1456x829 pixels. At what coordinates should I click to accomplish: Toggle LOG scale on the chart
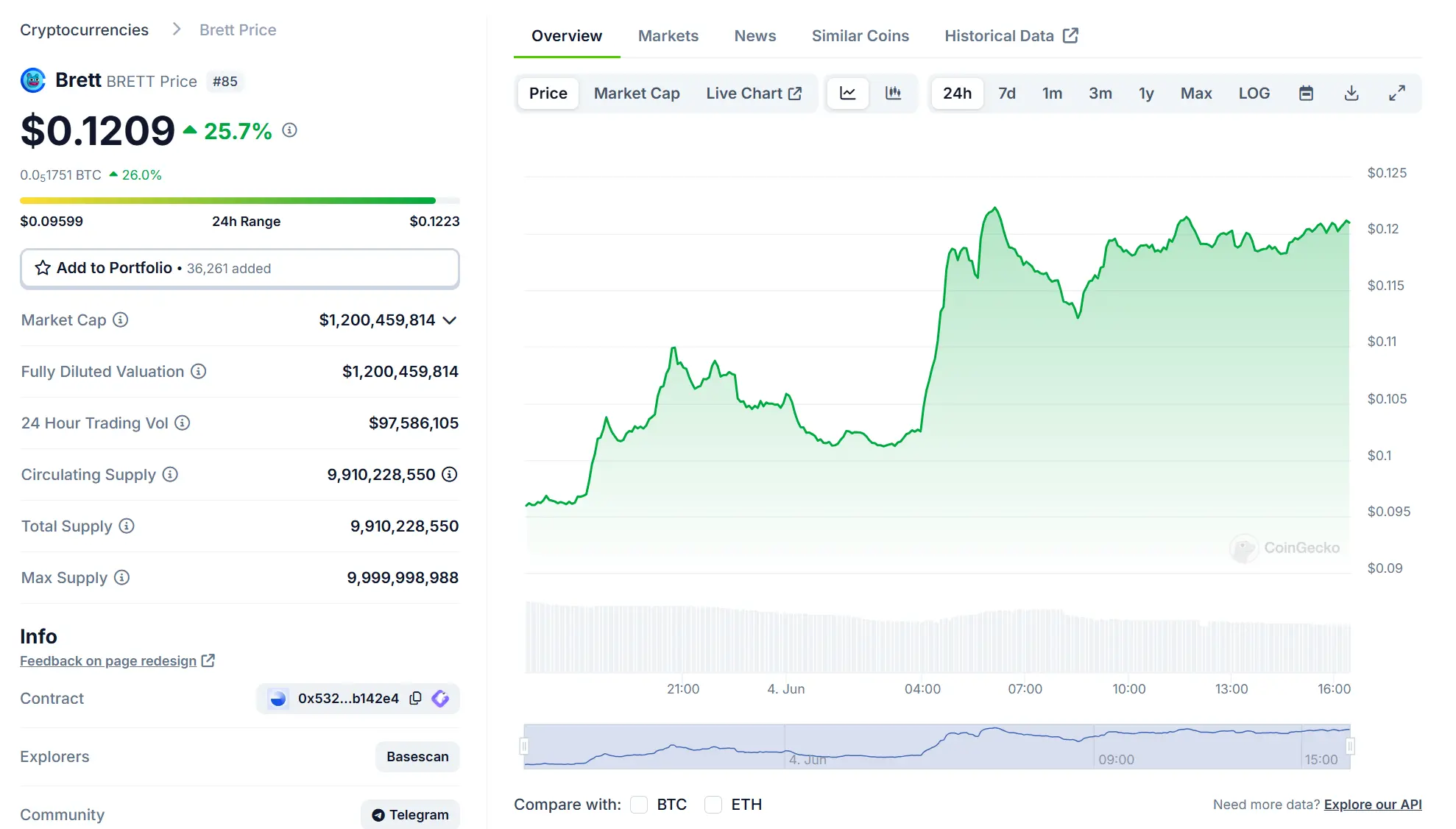[x=1254, y=93]
